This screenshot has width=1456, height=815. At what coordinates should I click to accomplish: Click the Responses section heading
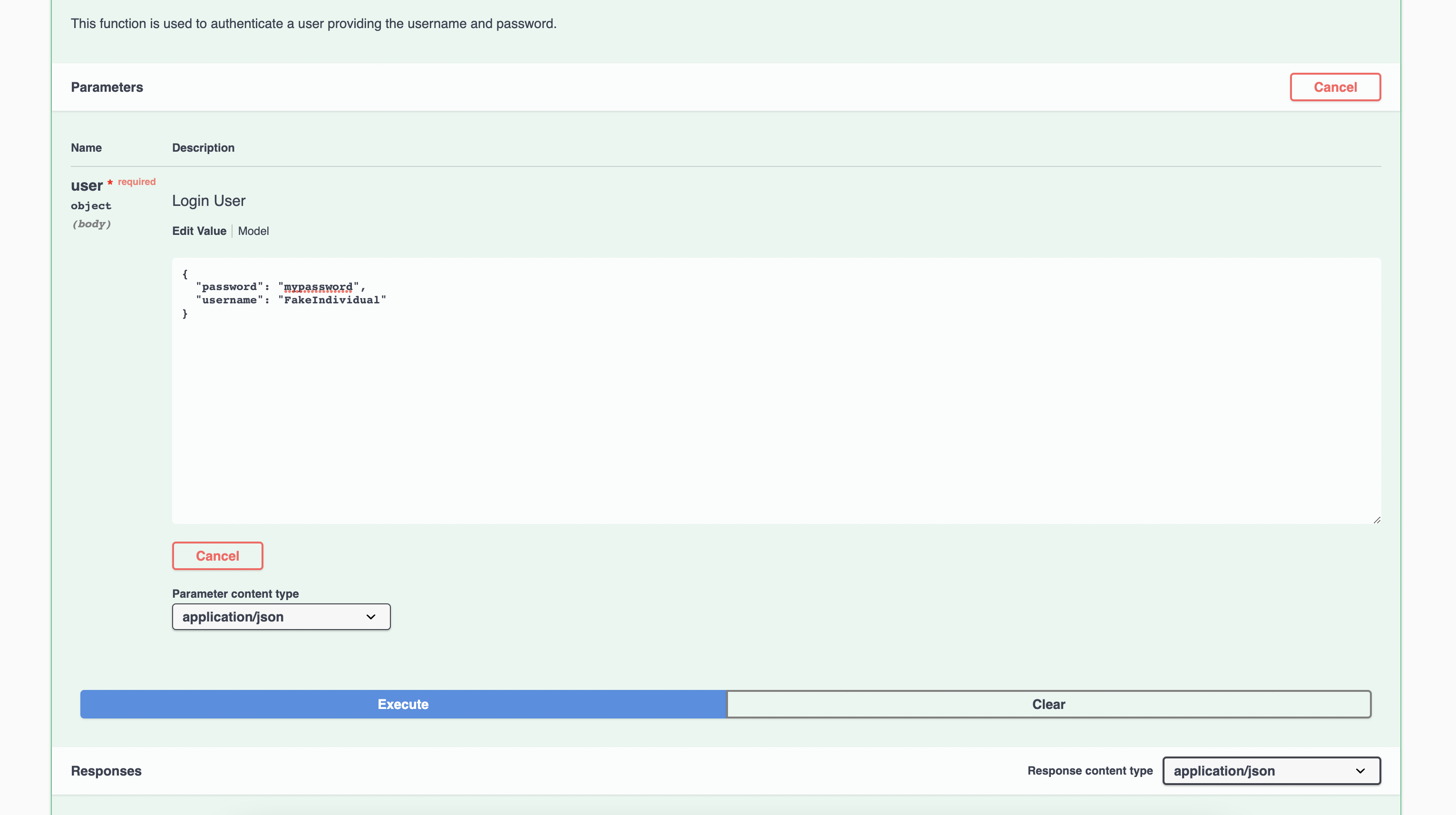[x=106, y=771]
